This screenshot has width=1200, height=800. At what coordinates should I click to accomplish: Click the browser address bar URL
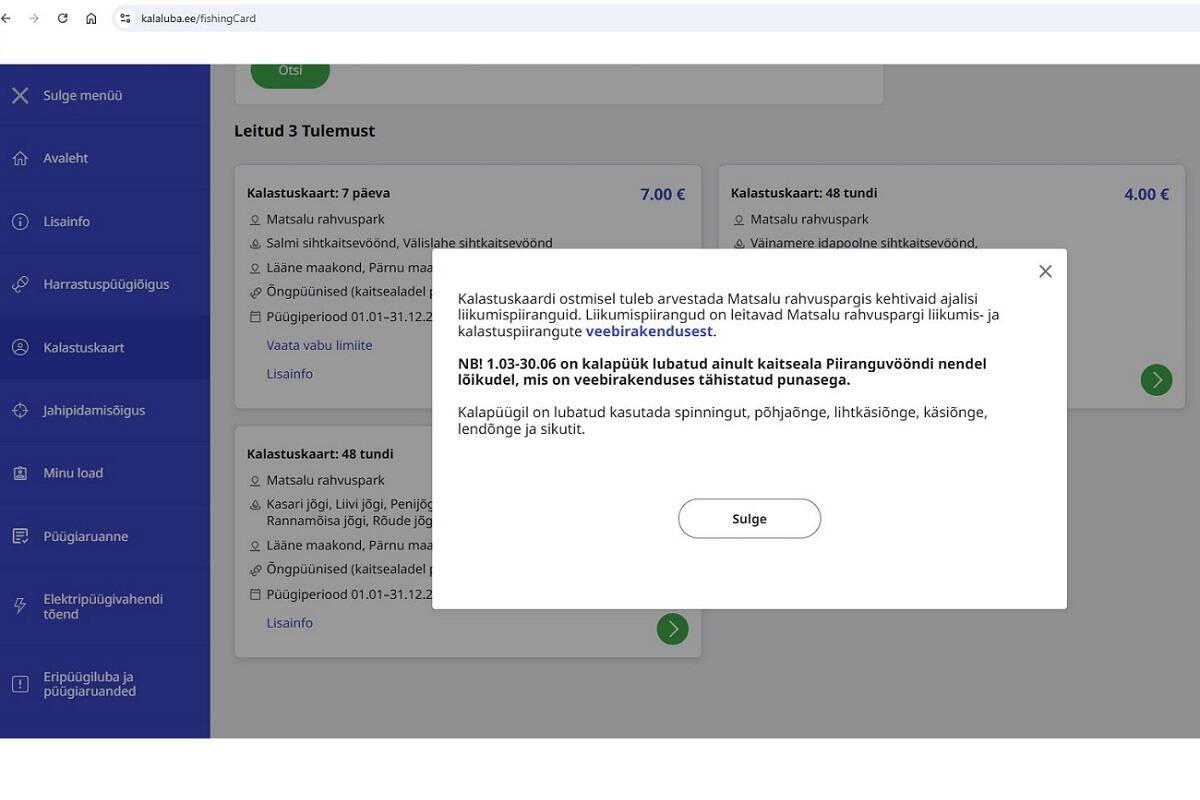coord(199,18)
